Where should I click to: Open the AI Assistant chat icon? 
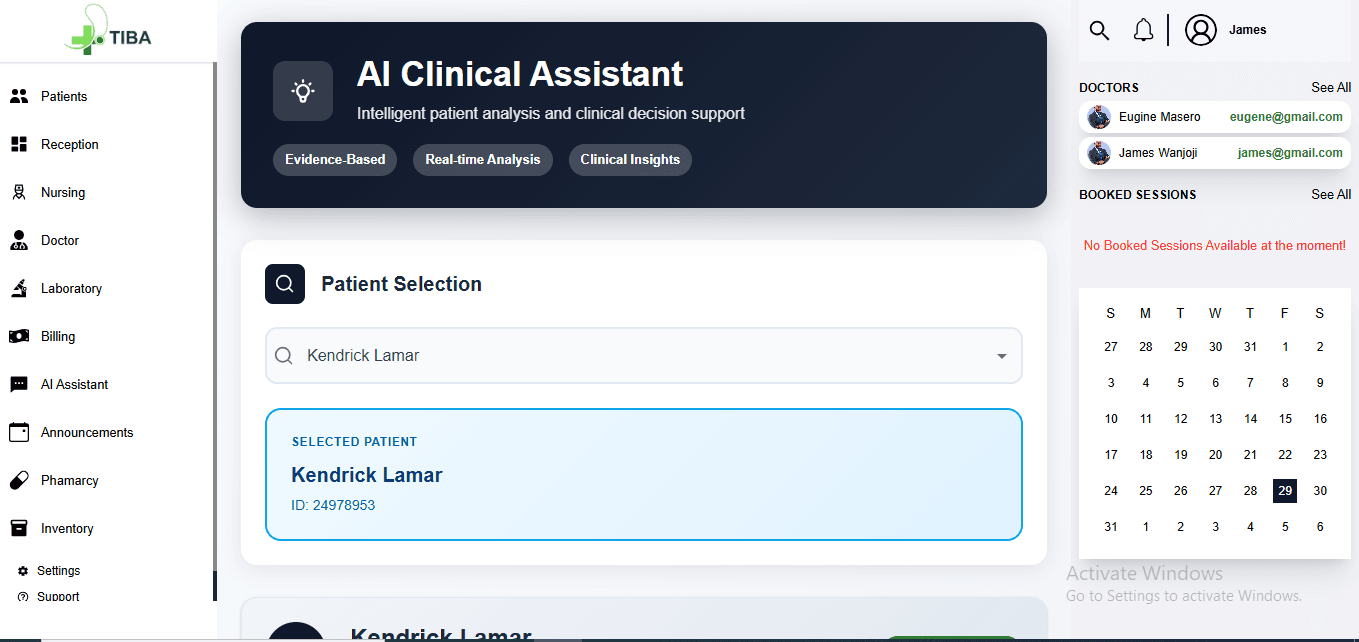(x=19, y=385)
